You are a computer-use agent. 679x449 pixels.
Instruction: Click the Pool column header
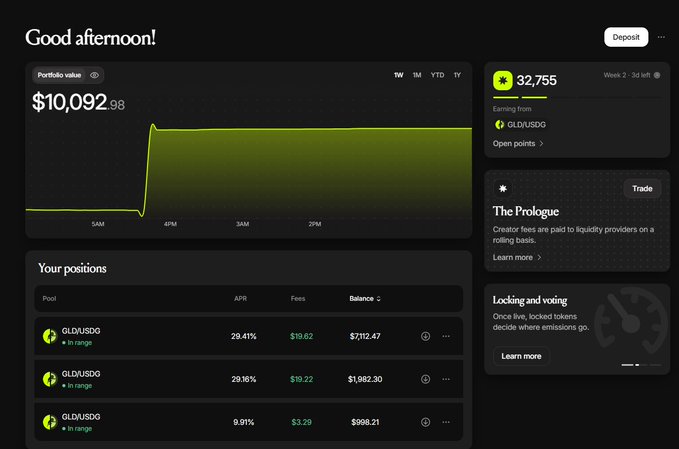point(49,299)
